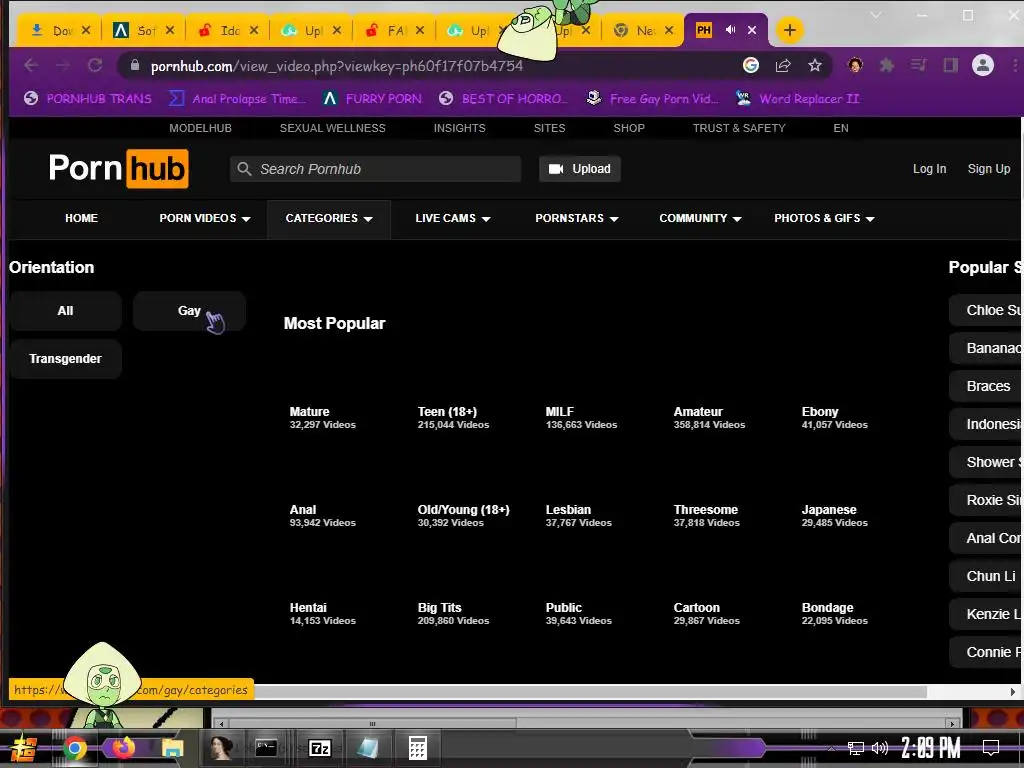Open the Insights top menu link
1024x768 pixels.
coord(460,128)
